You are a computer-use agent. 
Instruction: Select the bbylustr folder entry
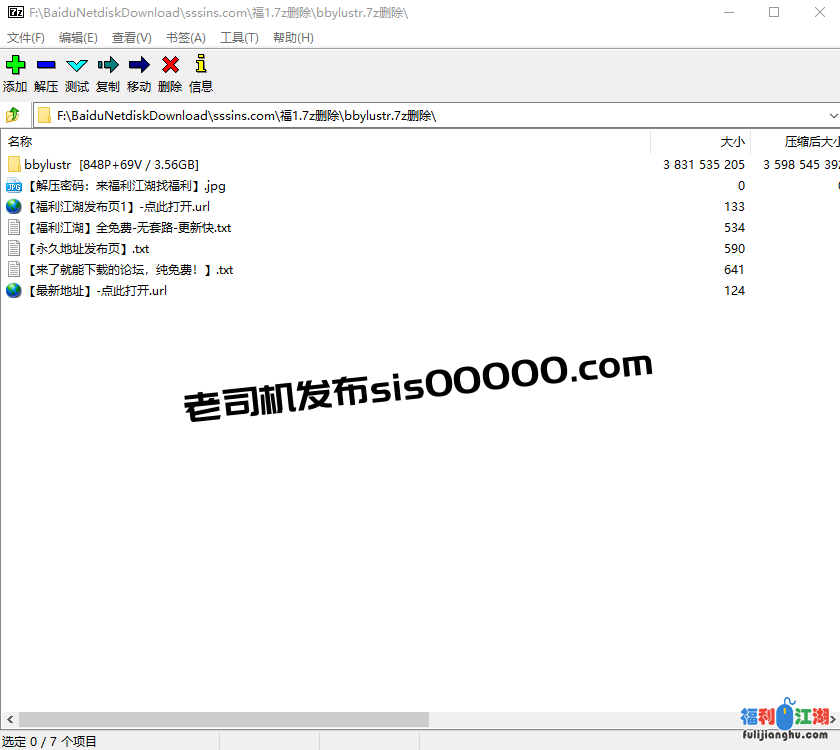coord(48,164)
